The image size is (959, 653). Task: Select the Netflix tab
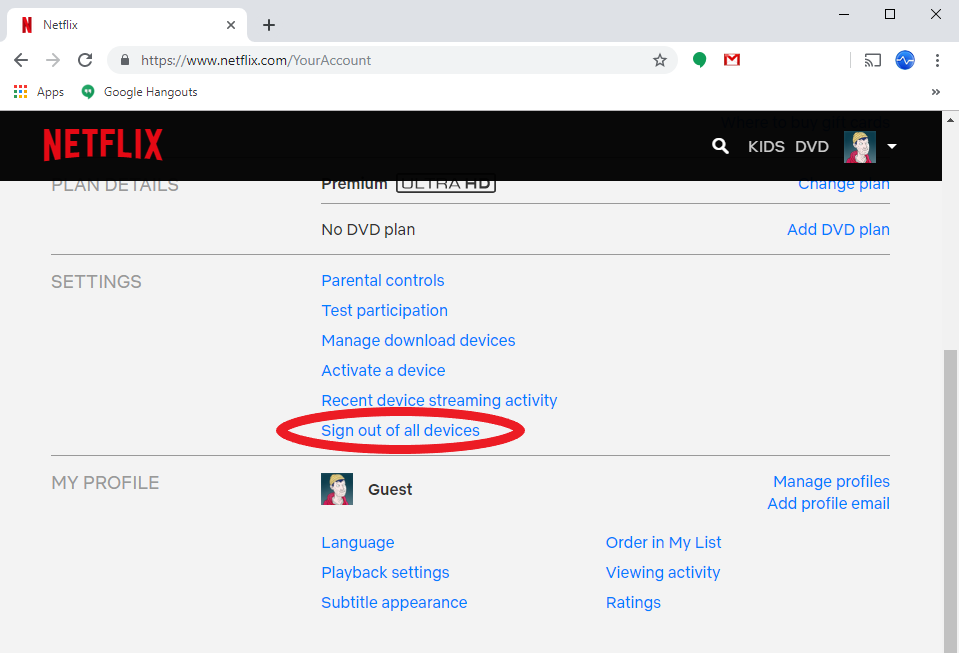point(127,25)
